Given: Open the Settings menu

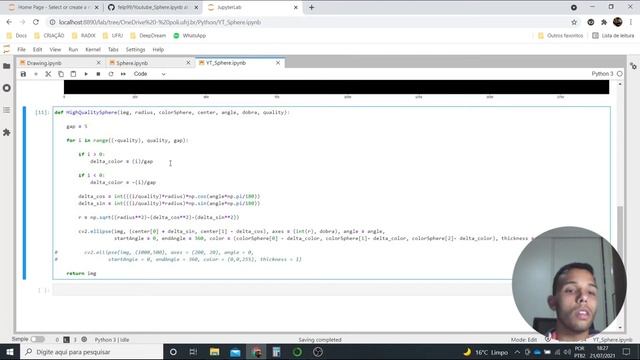Looking at the screenshot, I should [x=136, y=49].
